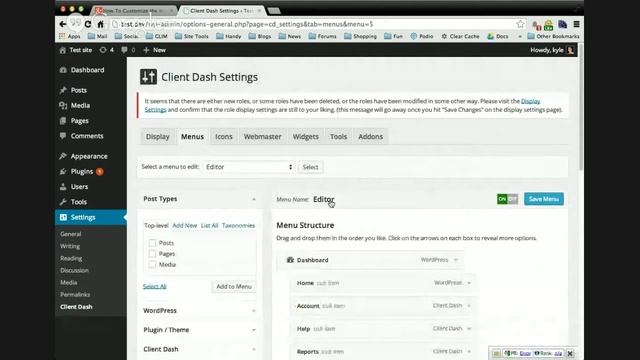Viewport: 640px width, 360px height.
Task: Switch to the Icons tab
Action: 224,137
